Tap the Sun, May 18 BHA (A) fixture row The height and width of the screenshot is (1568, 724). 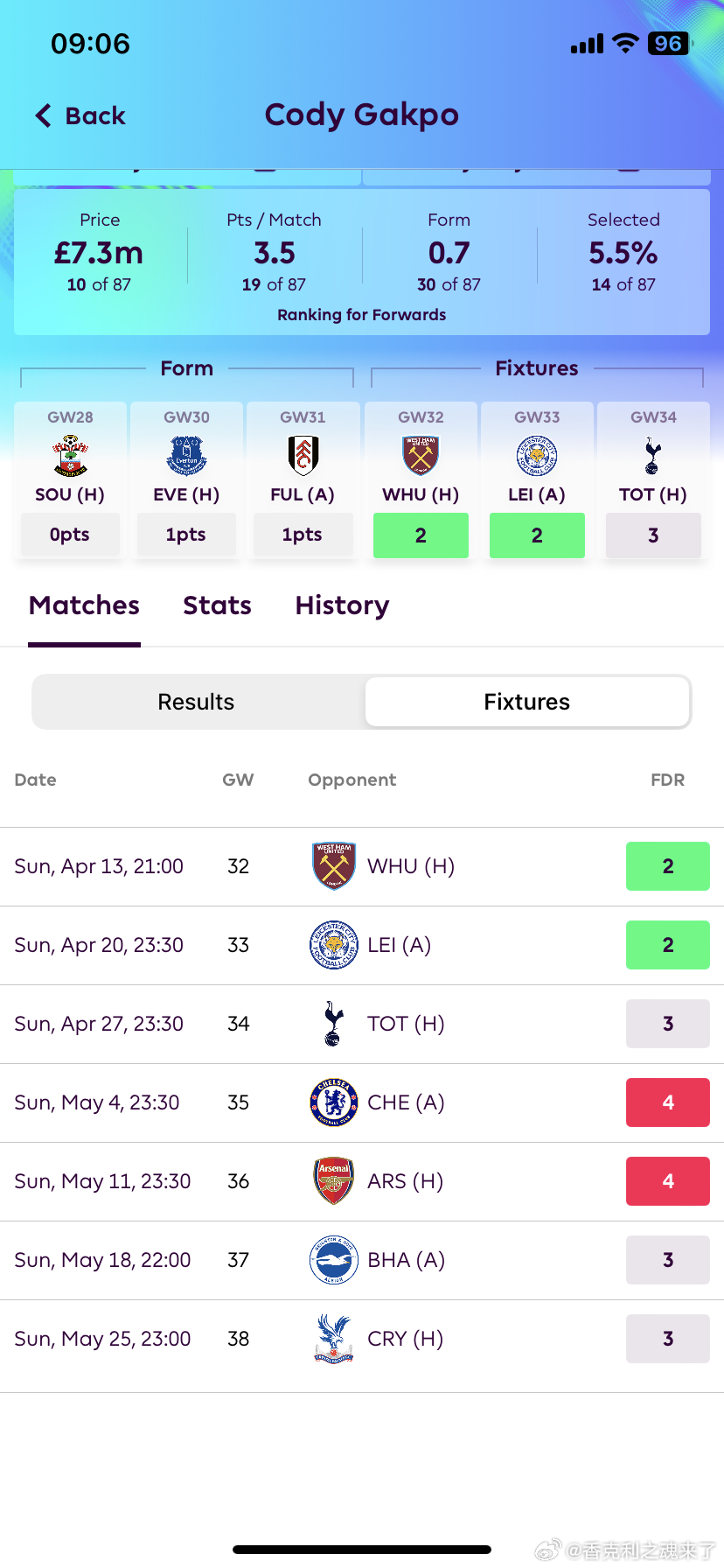[362, 1260]
